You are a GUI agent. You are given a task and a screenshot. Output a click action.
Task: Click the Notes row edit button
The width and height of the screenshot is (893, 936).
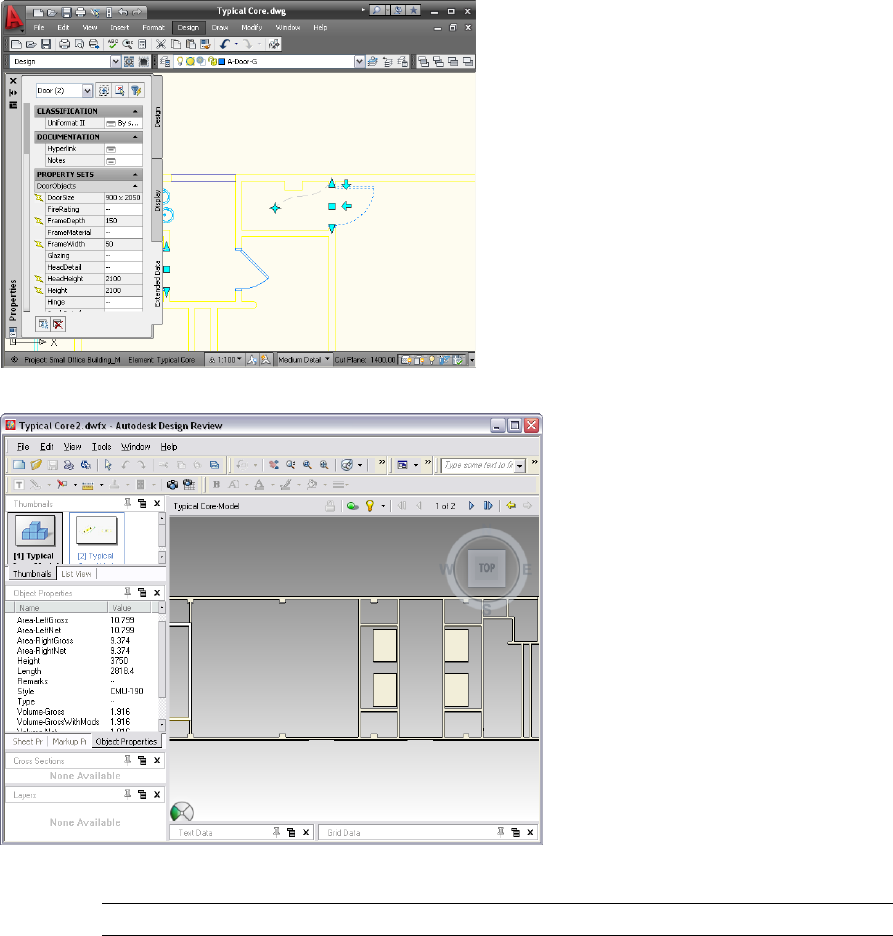[111, 161]
